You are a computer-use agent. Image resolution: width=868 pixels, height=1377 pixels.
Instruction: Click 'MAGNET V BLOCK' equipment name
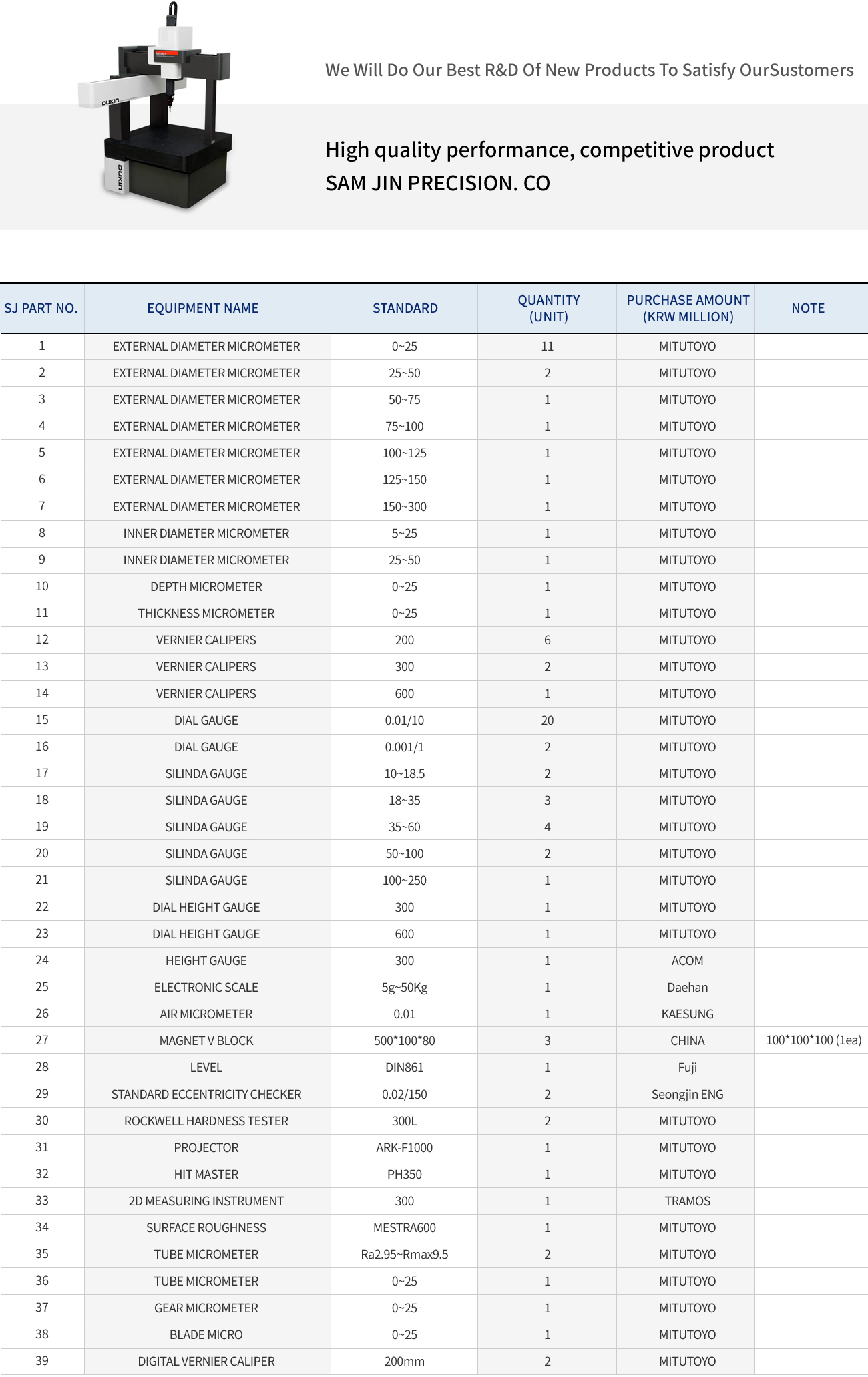click(206, 1040)
